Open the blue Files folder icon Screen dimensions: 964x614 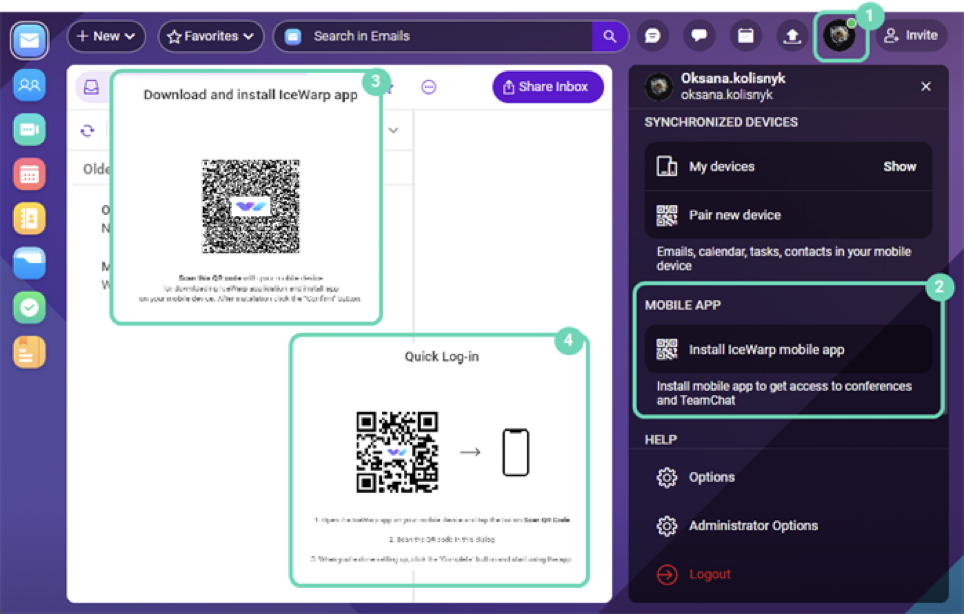[x=29, y=263]
